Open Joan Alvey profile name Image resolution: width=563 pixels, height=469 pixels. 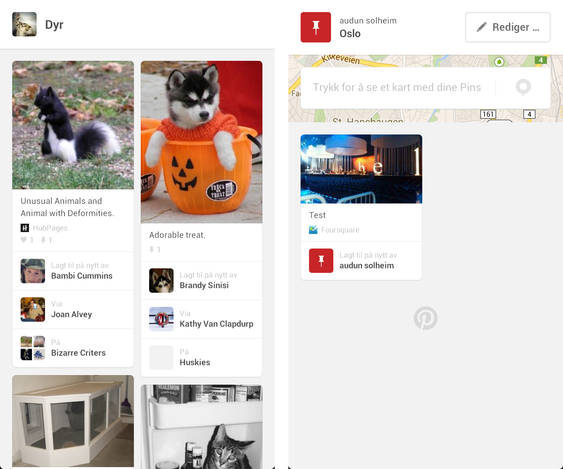tap(71, 314)
